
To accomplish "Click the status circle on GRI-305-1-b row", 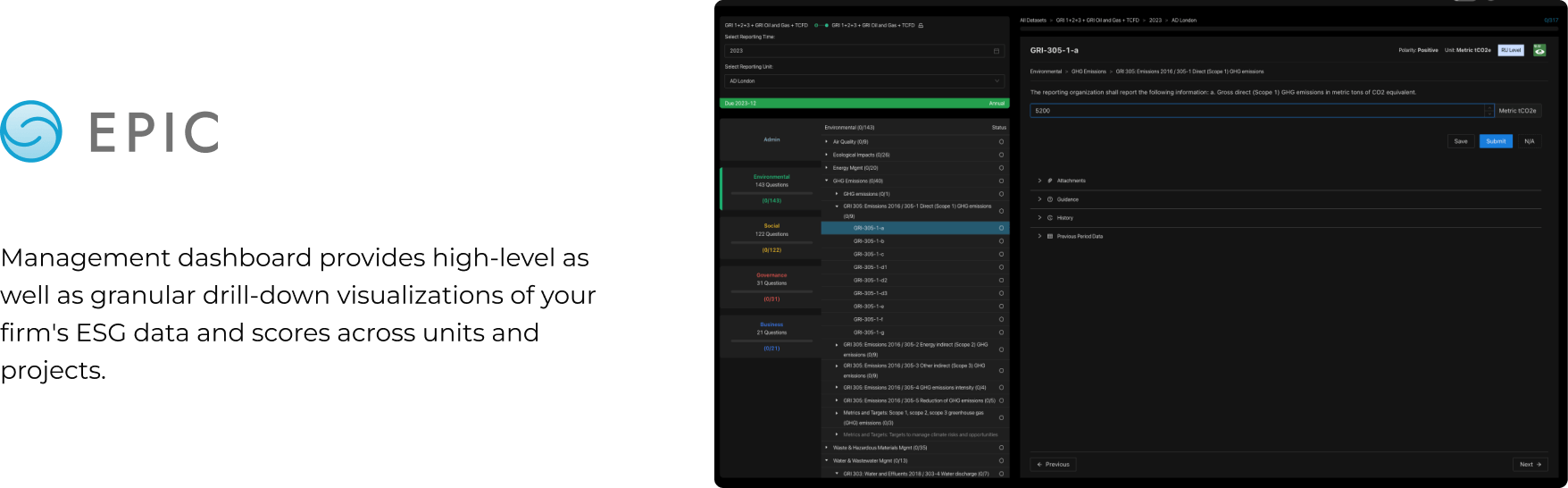I will [x=1001, y=241].
